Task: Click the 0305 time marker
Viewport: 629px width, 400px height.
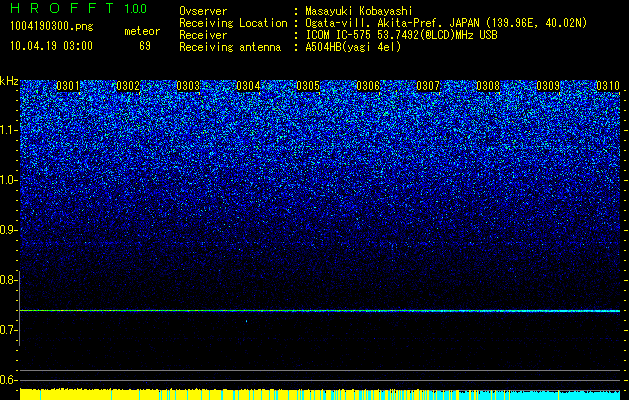Action: click(308, 86)
